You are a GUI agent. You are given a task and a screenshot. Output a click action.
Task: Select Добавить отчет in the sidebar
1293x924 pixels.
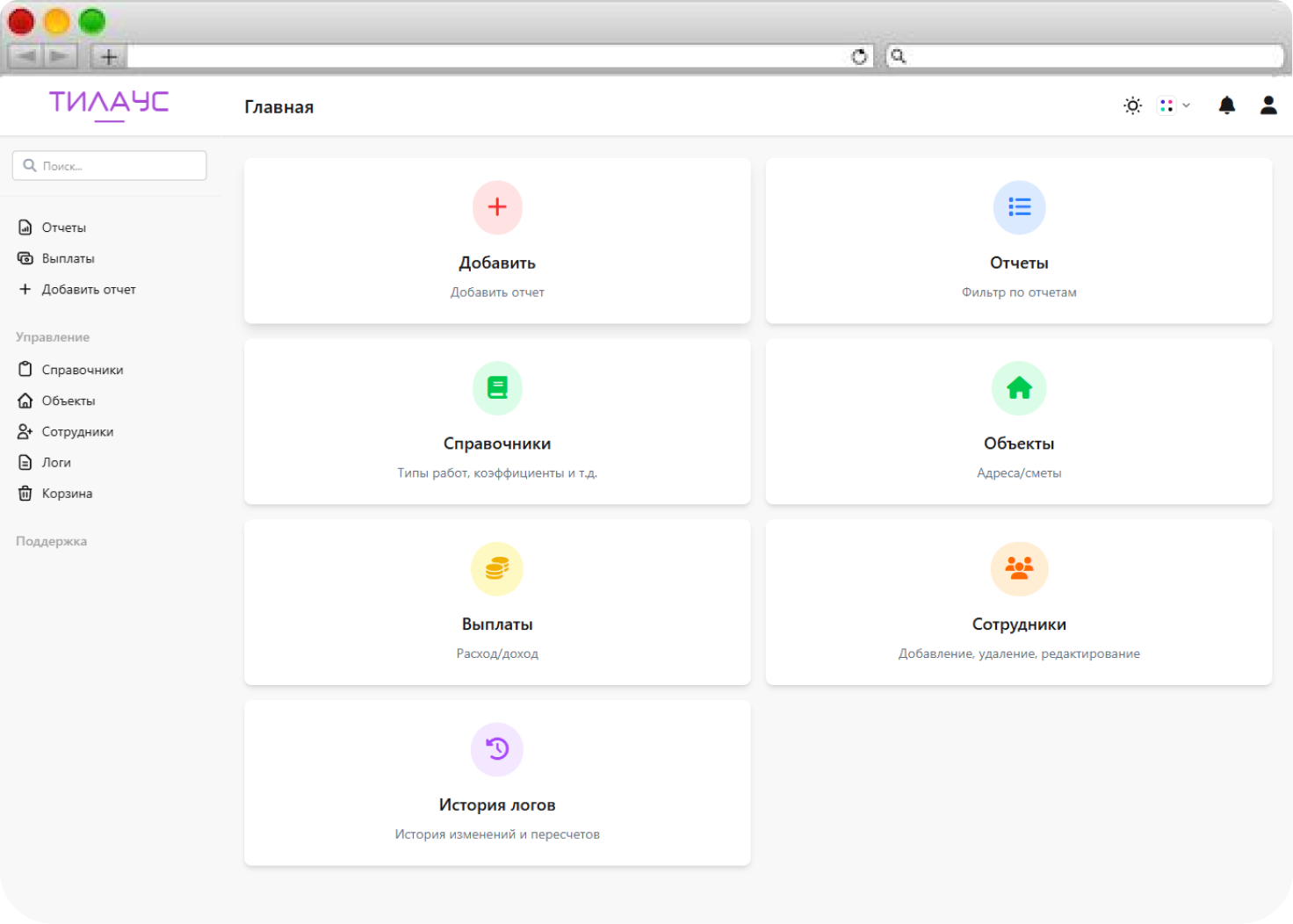[x=89, y=289]
